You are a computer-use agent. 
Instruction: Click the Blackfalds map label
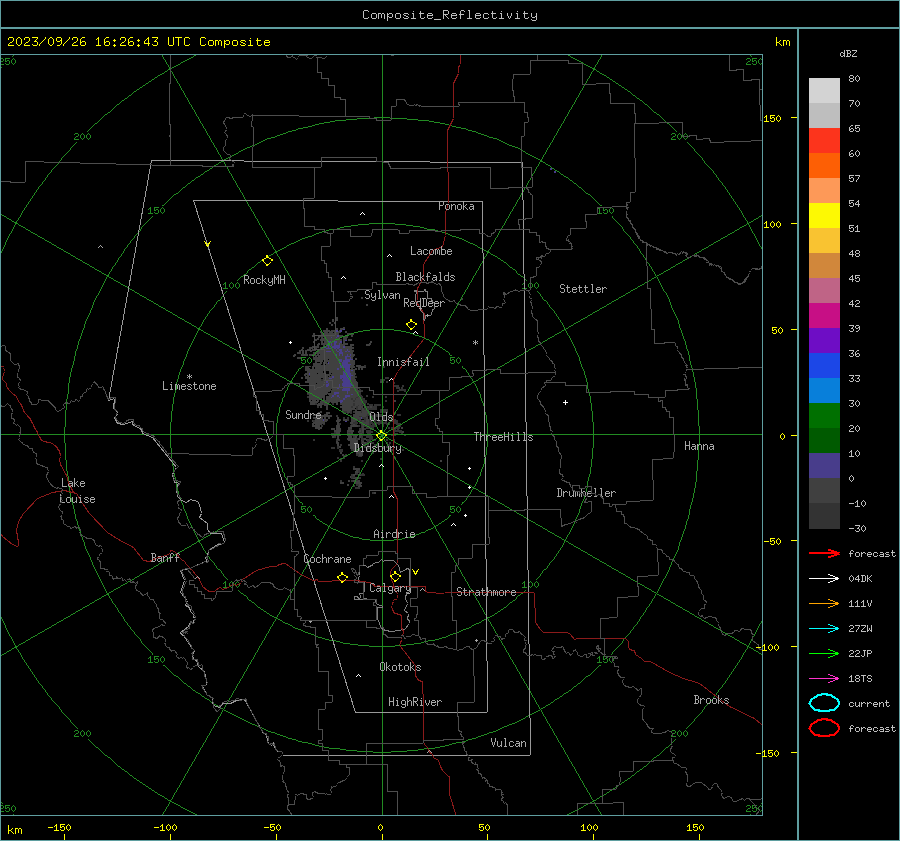425,277
